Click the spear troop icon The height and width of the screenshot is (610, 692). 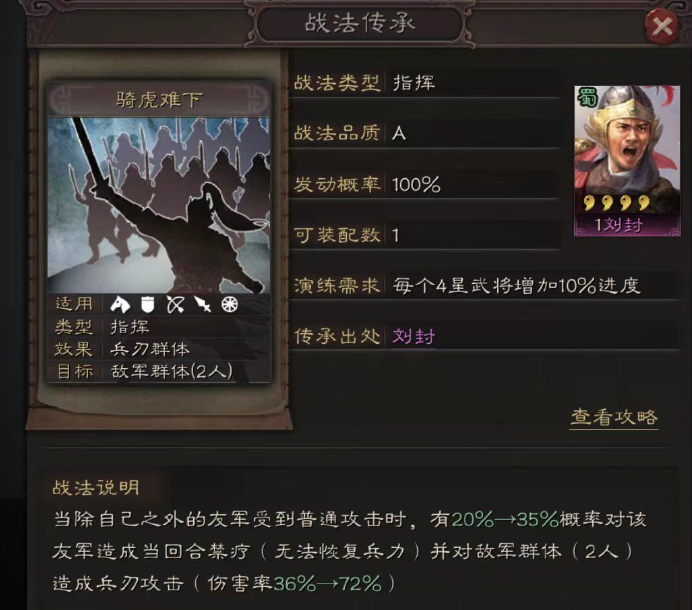(x=203, y=305)
